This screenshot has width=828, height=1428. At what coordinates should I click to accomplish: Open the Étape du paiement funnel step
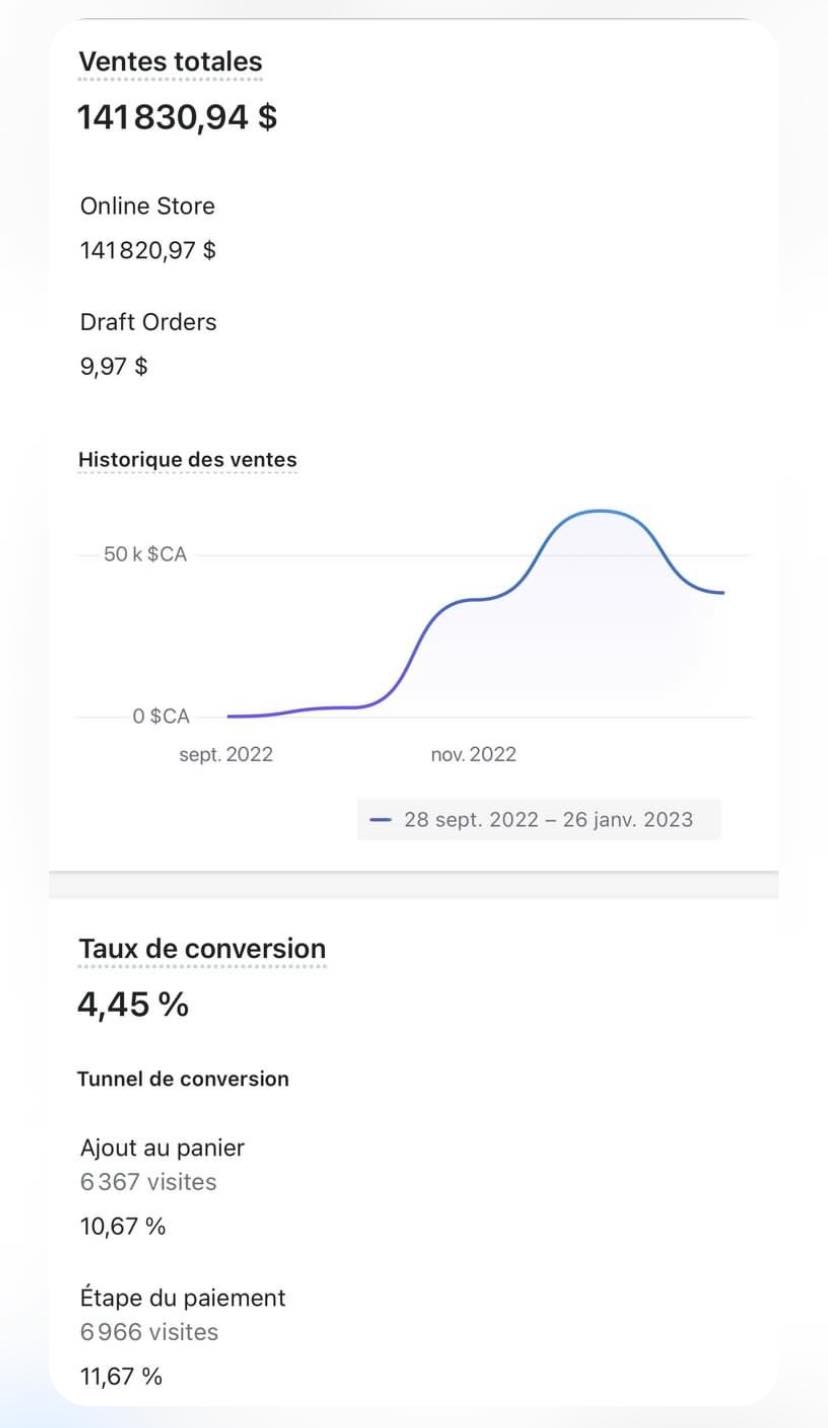pos(183,1298)
